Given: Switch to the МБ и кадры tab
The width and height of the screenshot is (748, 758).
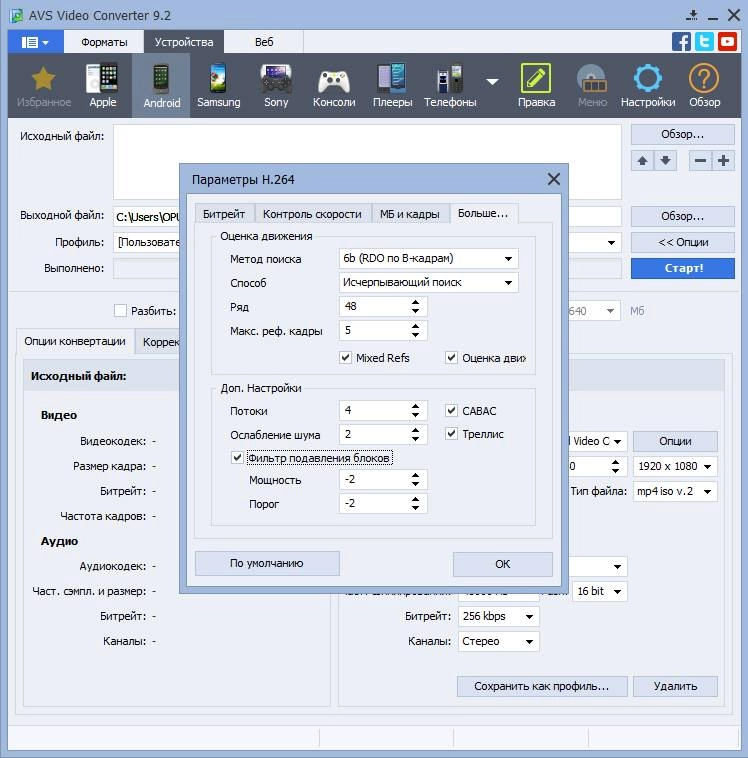Looking at the screenshot, I should 410,214.
